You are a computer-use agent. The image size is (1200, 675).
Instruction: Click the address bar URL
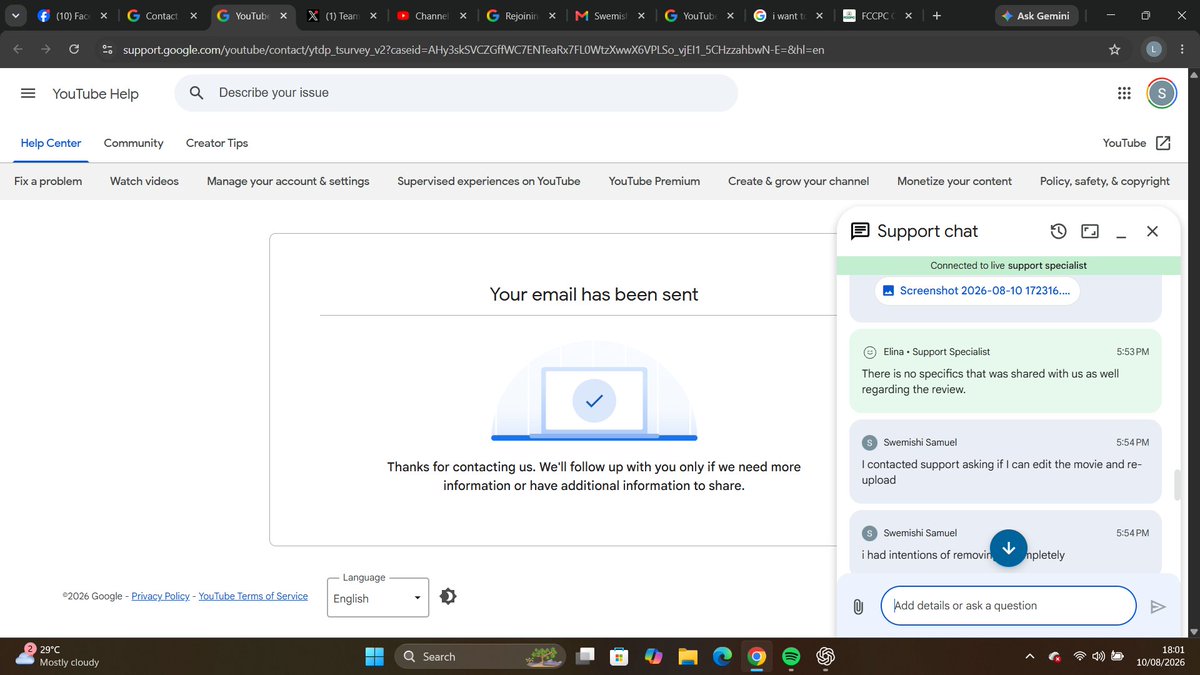pos(473,49)
